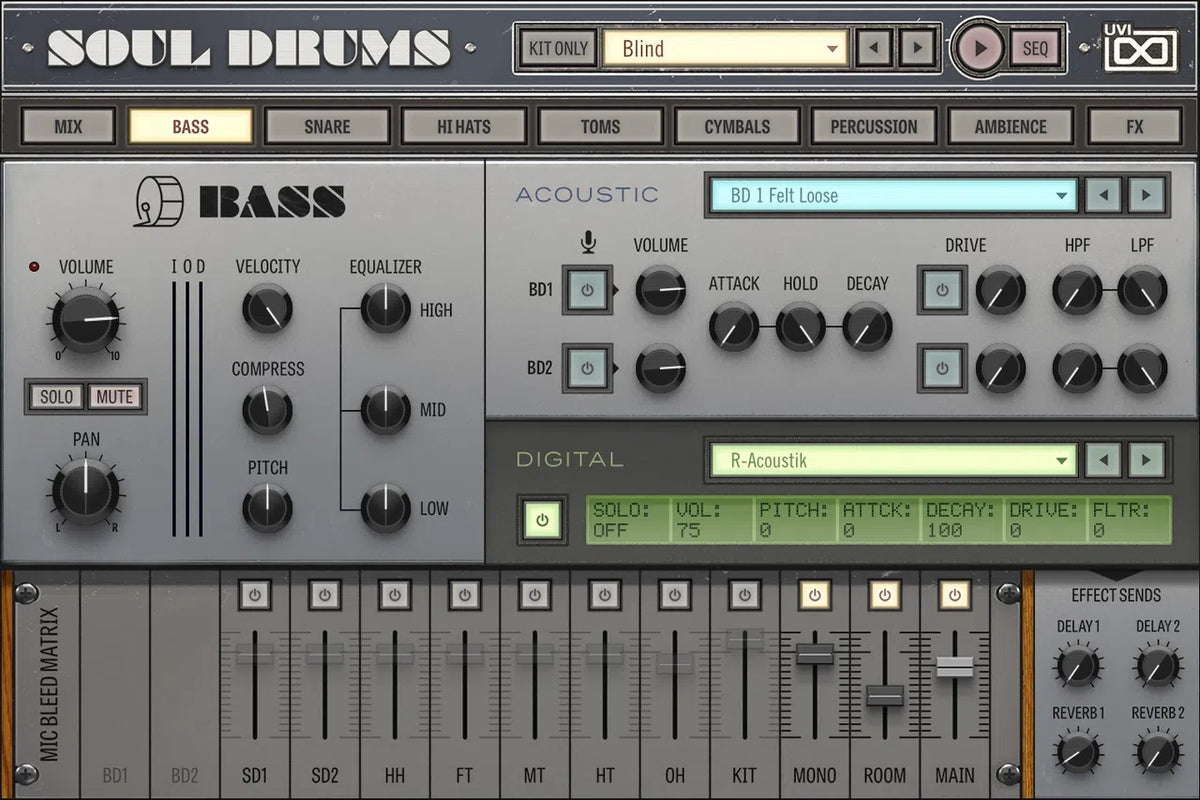Enable the BD2 drive power button
Viewport: 1200px width, 800px height.
pos(941,368)
